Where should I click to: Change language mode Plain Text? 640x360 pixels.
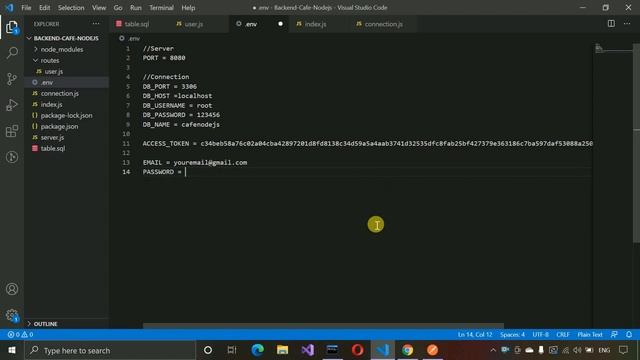590,334
